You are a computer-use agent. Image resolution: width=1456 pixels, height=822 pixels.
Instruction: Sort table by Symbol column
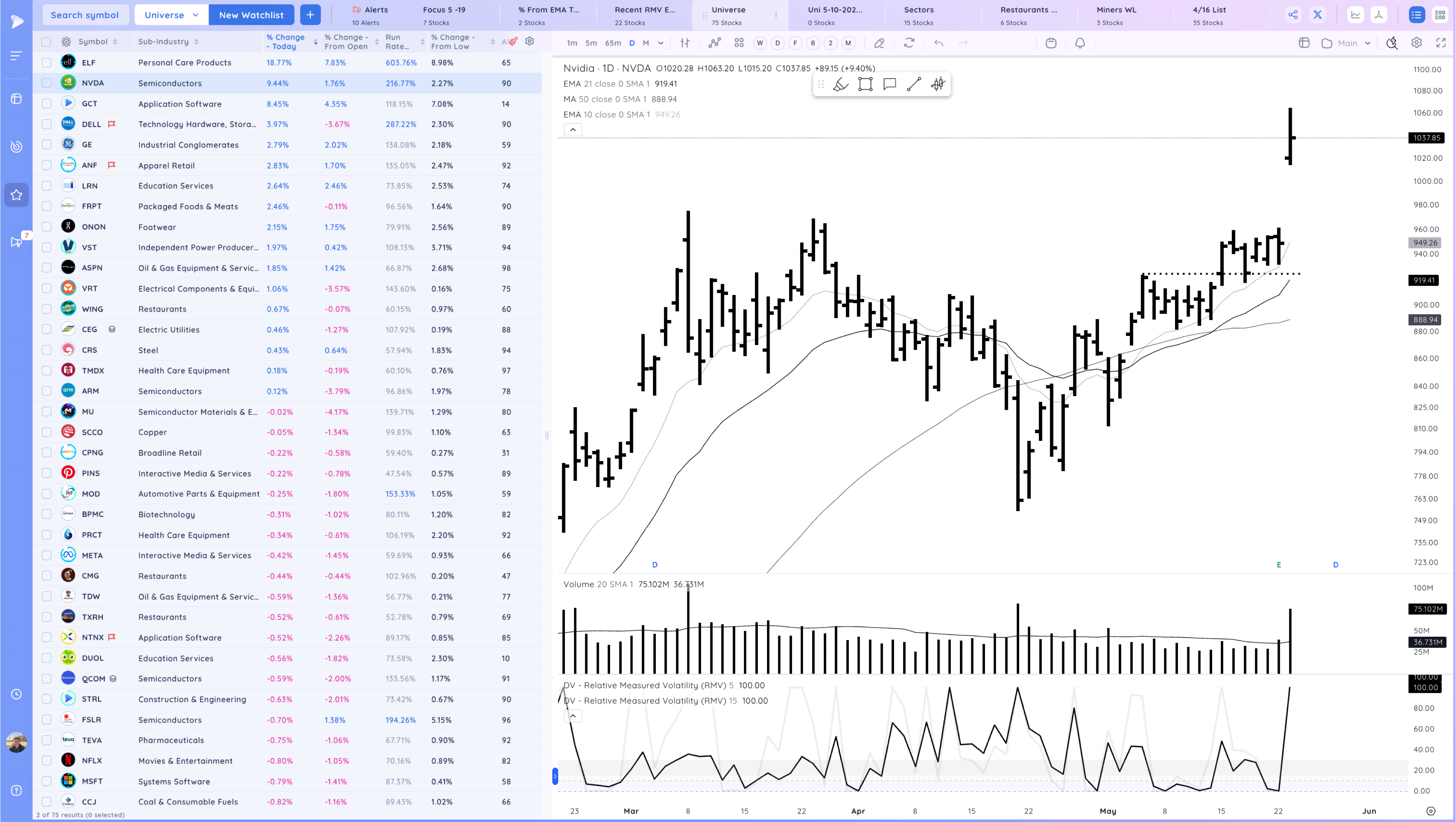(x=98, y=42)
